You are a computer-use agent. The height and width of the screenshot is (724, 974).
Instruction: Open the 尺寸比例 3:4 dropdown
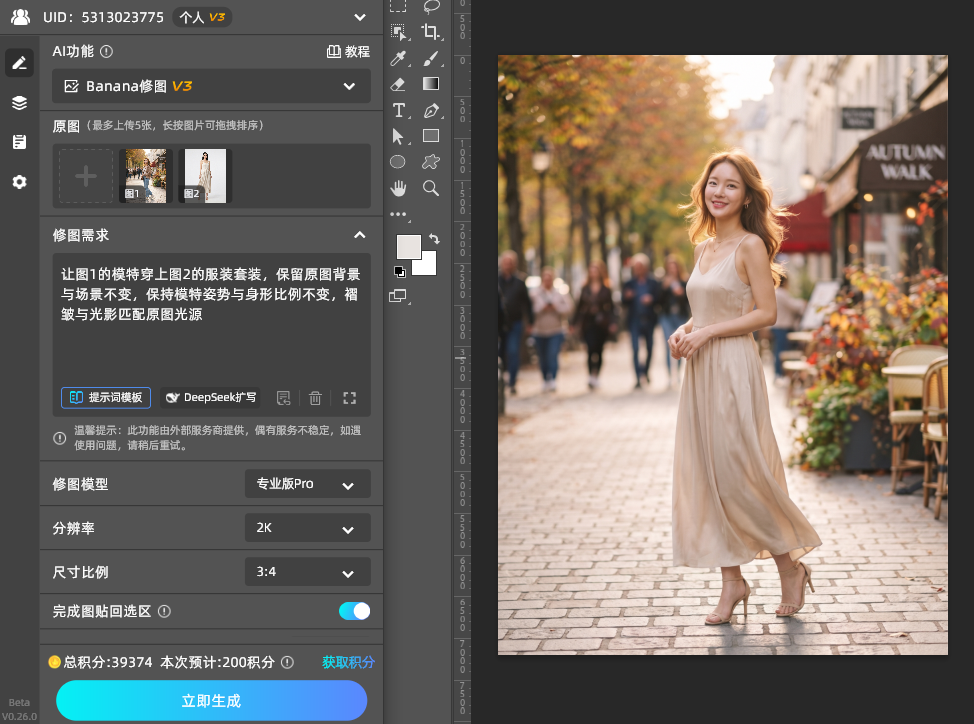tap(307, 572)
